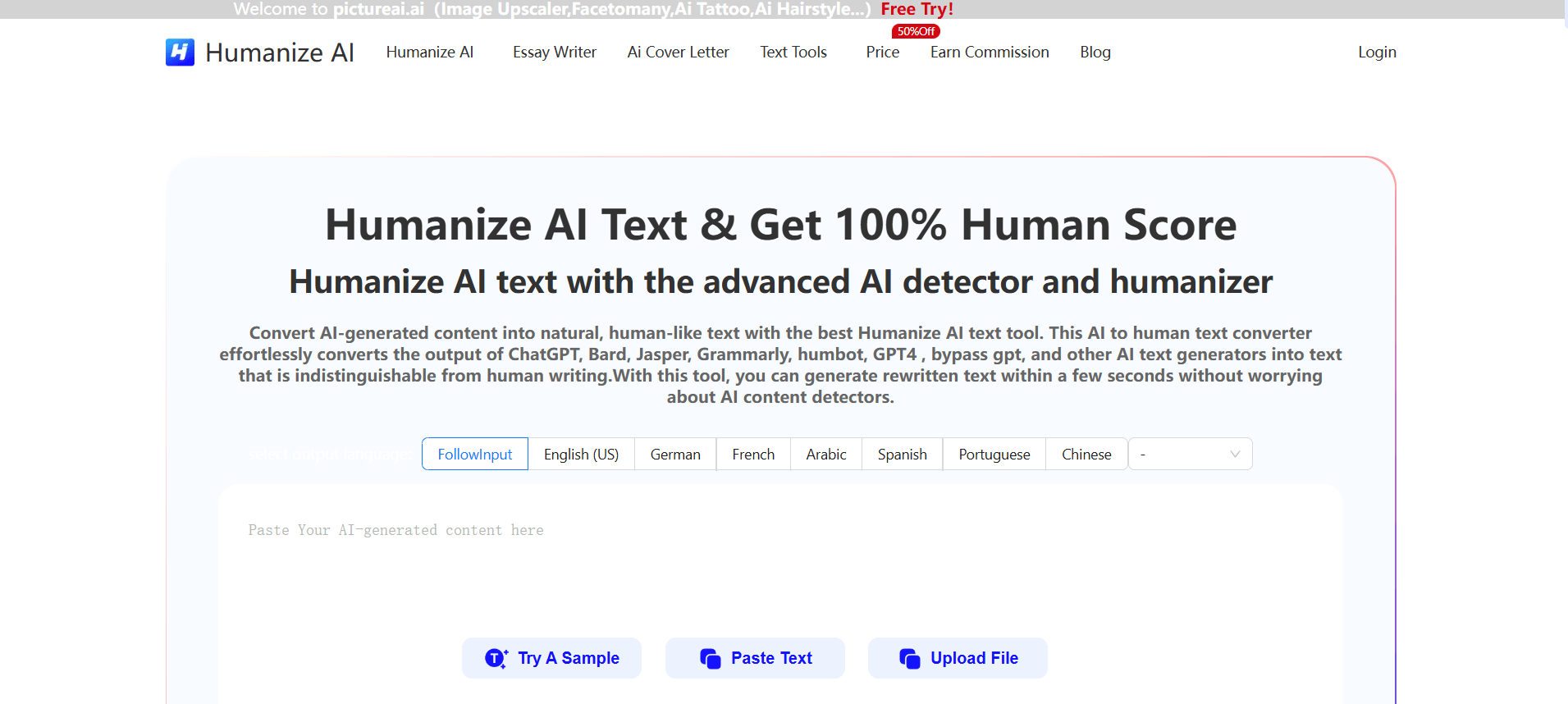1568x704 pixels.
Task: Open the Essay Writer page
Action: (554, 53)
